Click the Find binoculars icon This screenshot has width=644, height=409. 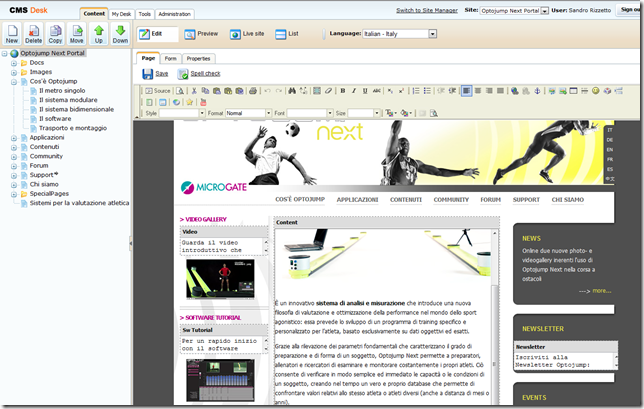292,91
